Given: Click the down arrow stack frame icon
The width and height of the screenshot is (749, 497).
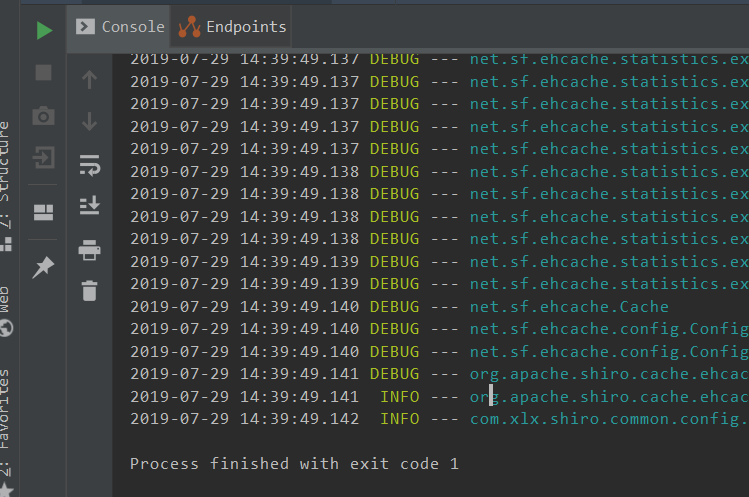Looking at the screenshot, I should (90, 121).
